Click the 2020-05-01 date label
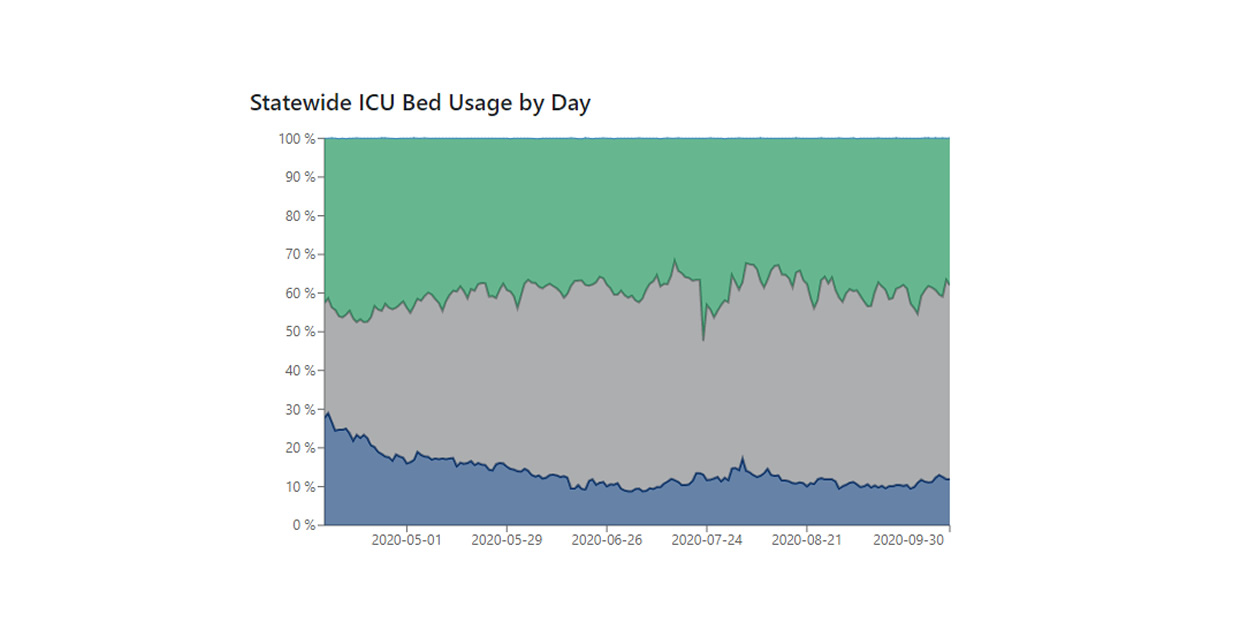 [x=406, y=540]
